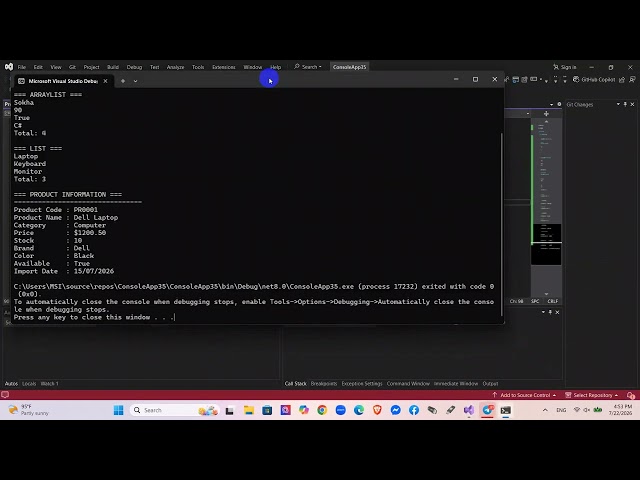
Task: Switch to the Exception Settings tab
Action: click(362, 384)
